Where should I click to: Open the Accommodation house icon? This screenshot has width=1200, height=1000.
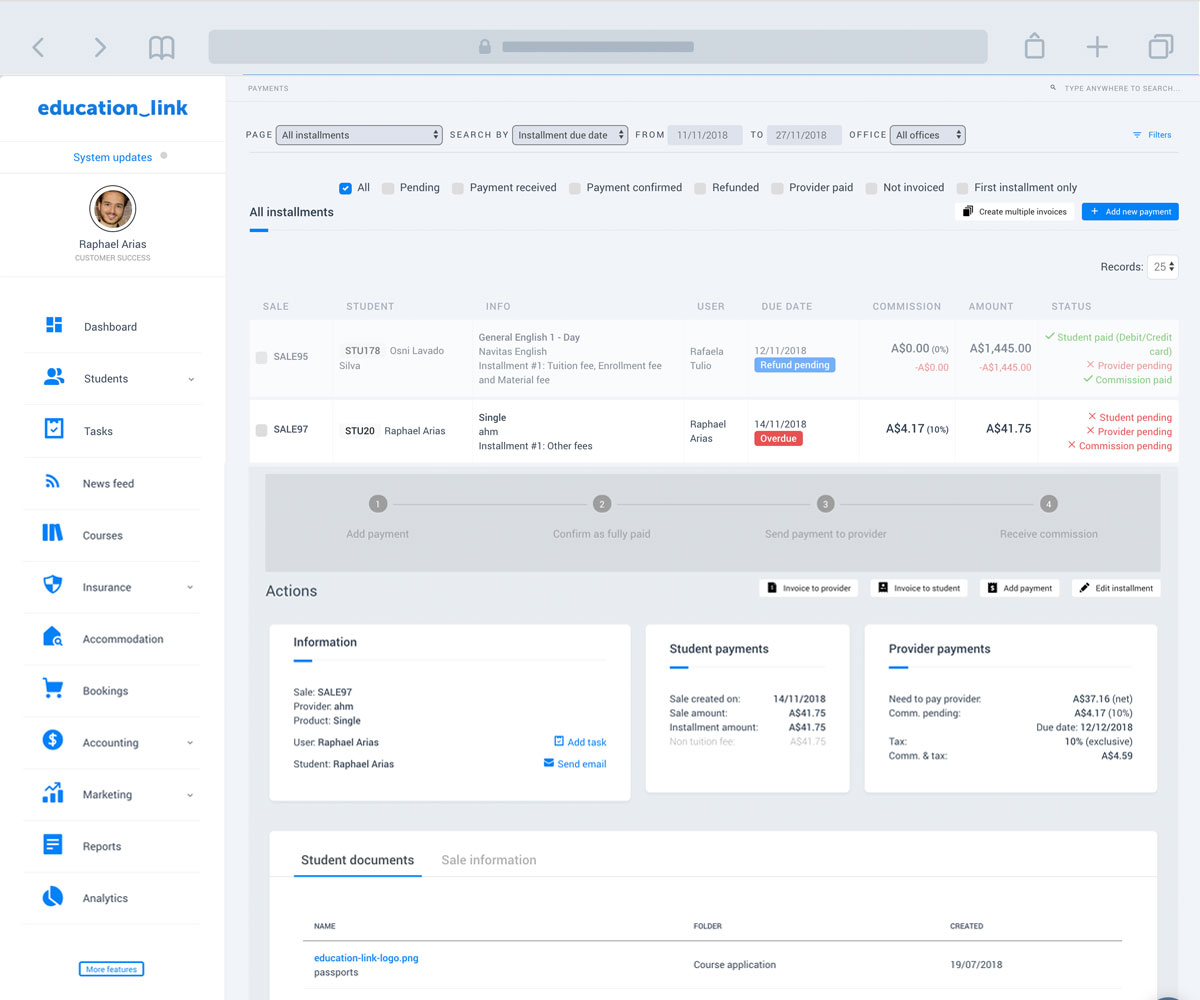54,637
